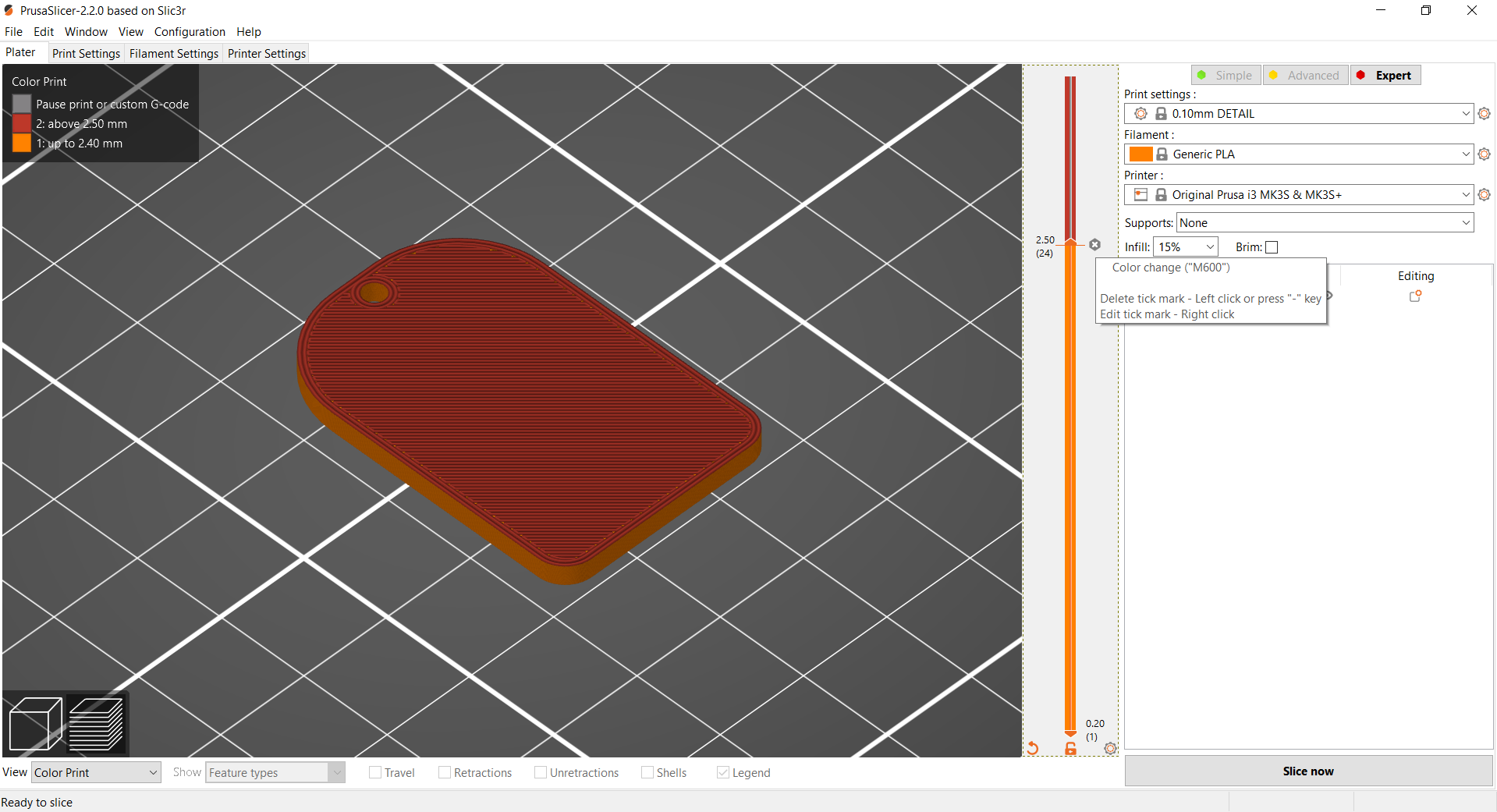Click orange legend swatch for up to 2.40 mm
1497x812 pixels.
coord(22,143)
